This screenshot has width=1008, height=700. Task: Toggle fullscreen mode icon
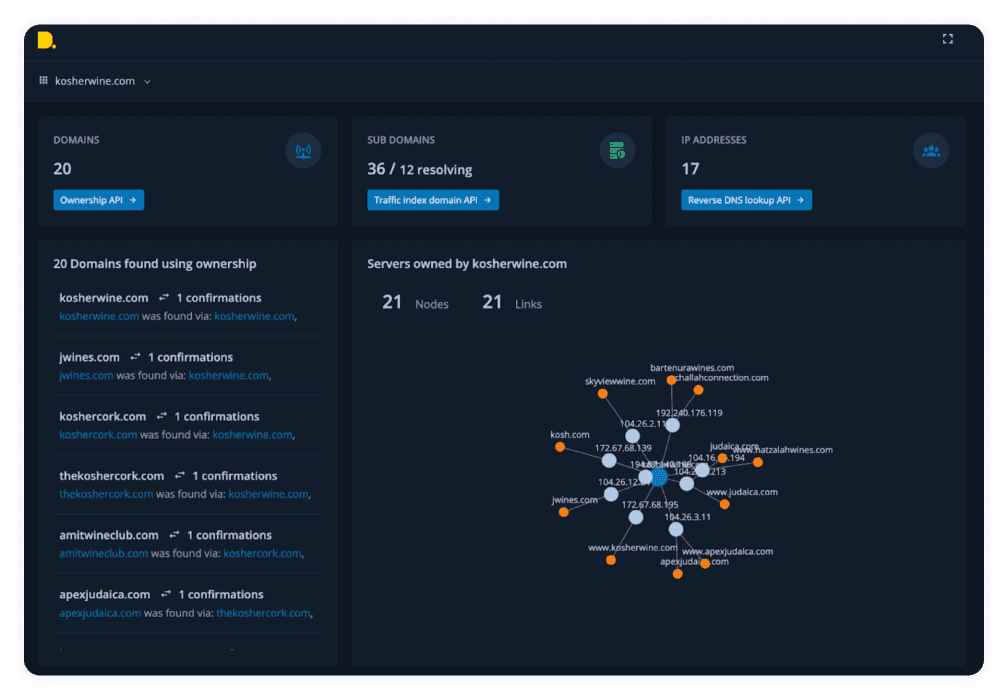click(948, 39)
